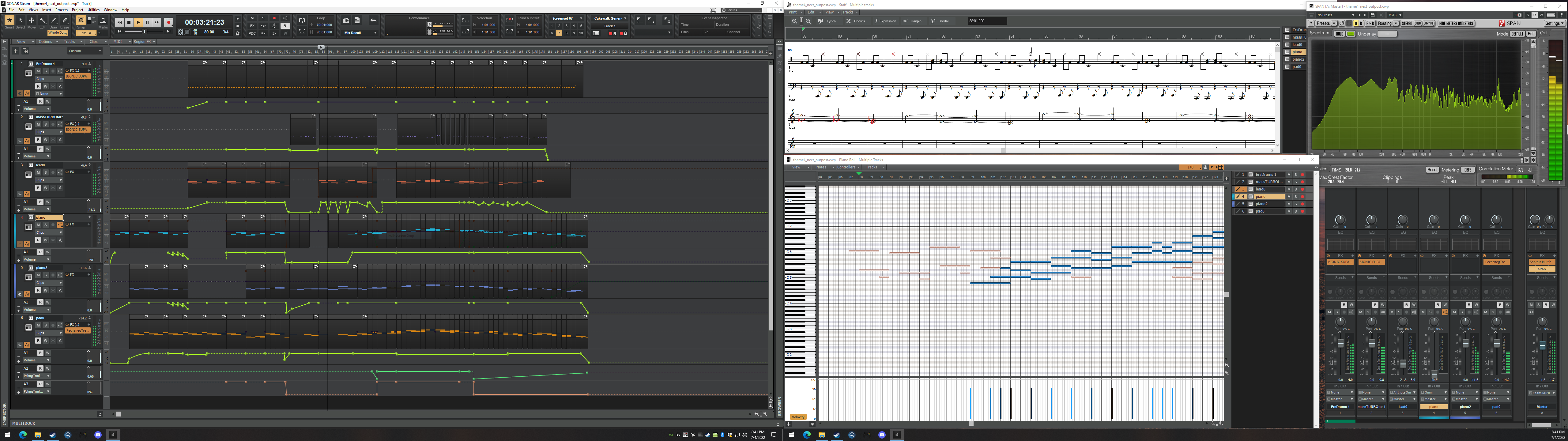Open the Whole Do... snap resolution dropdown
This screenshot has width=1568, height=441.
(58, 33)
